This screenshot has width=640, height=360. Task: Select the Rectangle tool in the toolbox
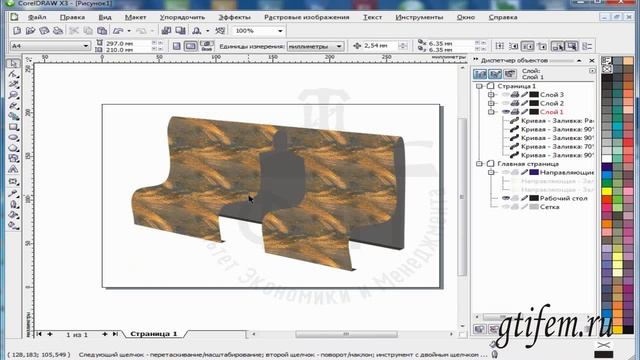[13, 127]
